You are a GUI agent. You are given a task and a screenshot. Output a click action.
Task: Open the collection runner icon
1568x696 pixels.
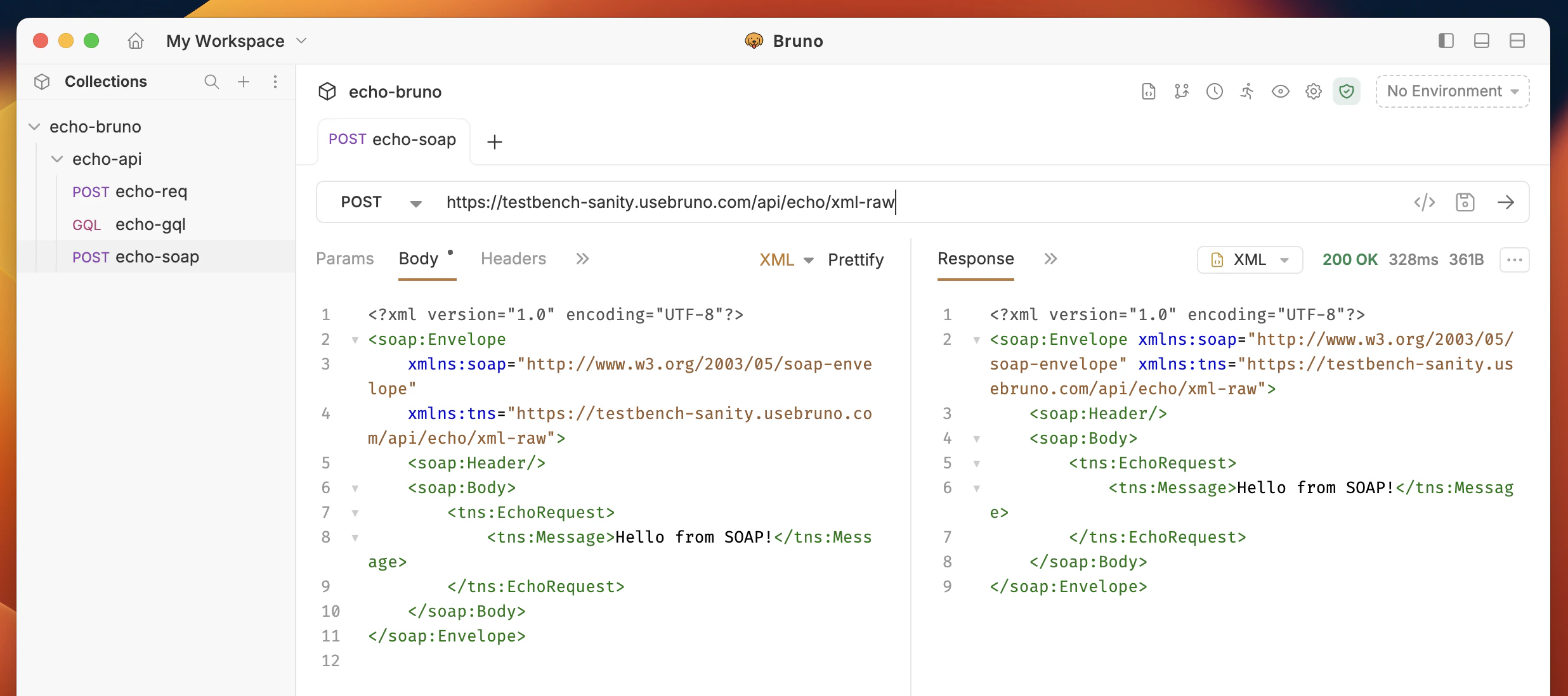(x=1248, y=91)
